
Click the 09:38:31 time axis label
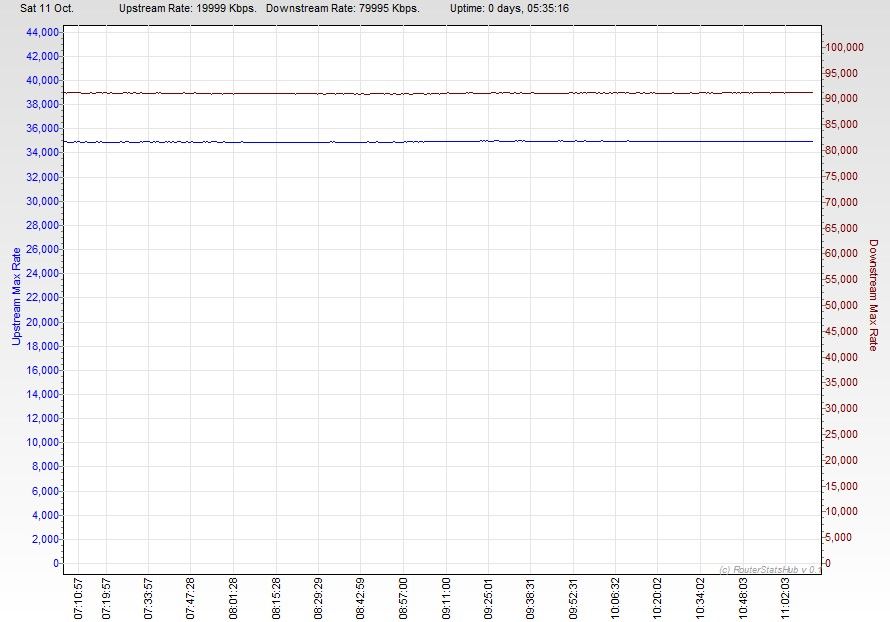coord(530,598)
